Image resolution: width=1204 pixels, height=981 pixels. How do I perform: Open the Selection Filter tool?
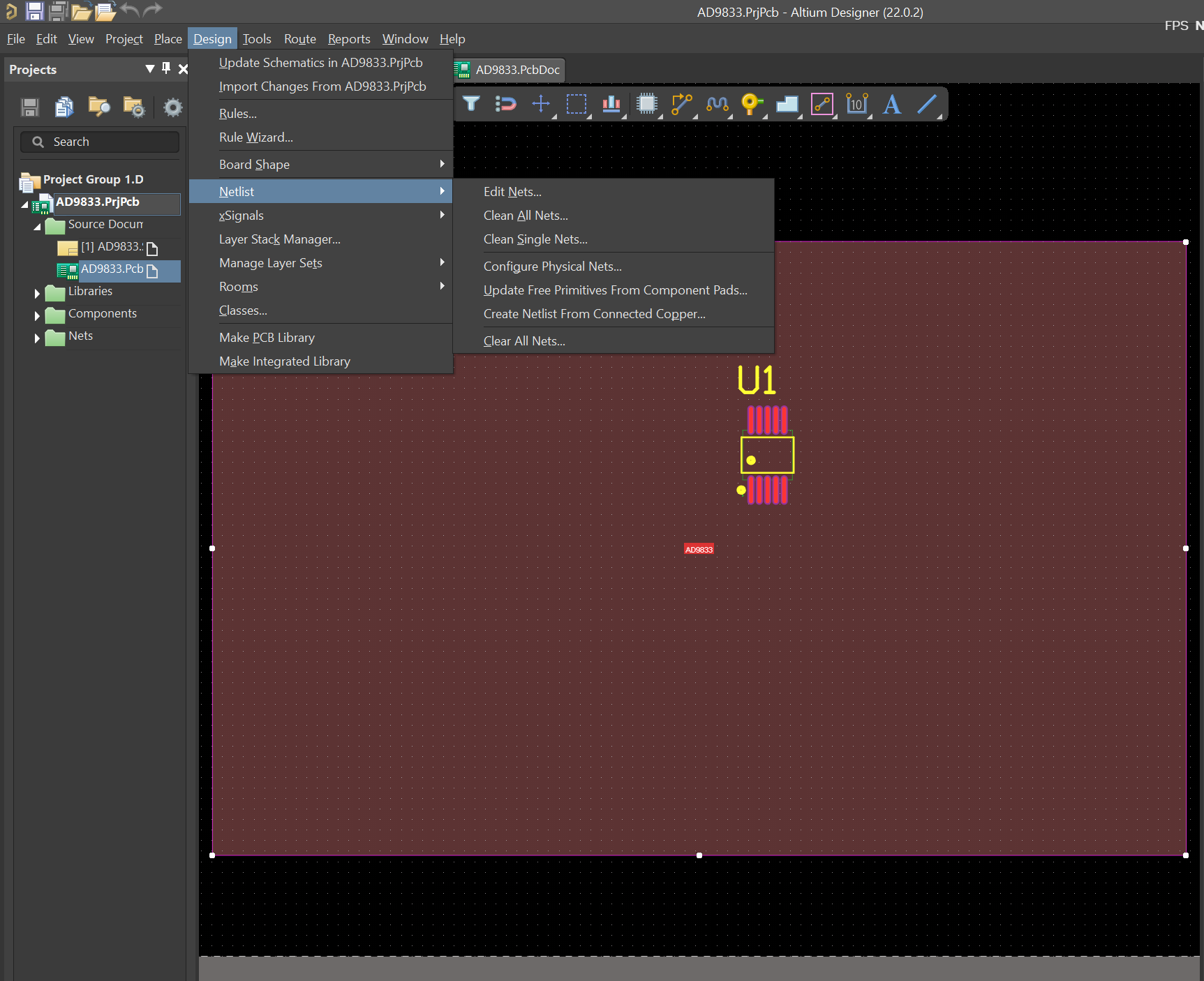[x=471, y=104]
